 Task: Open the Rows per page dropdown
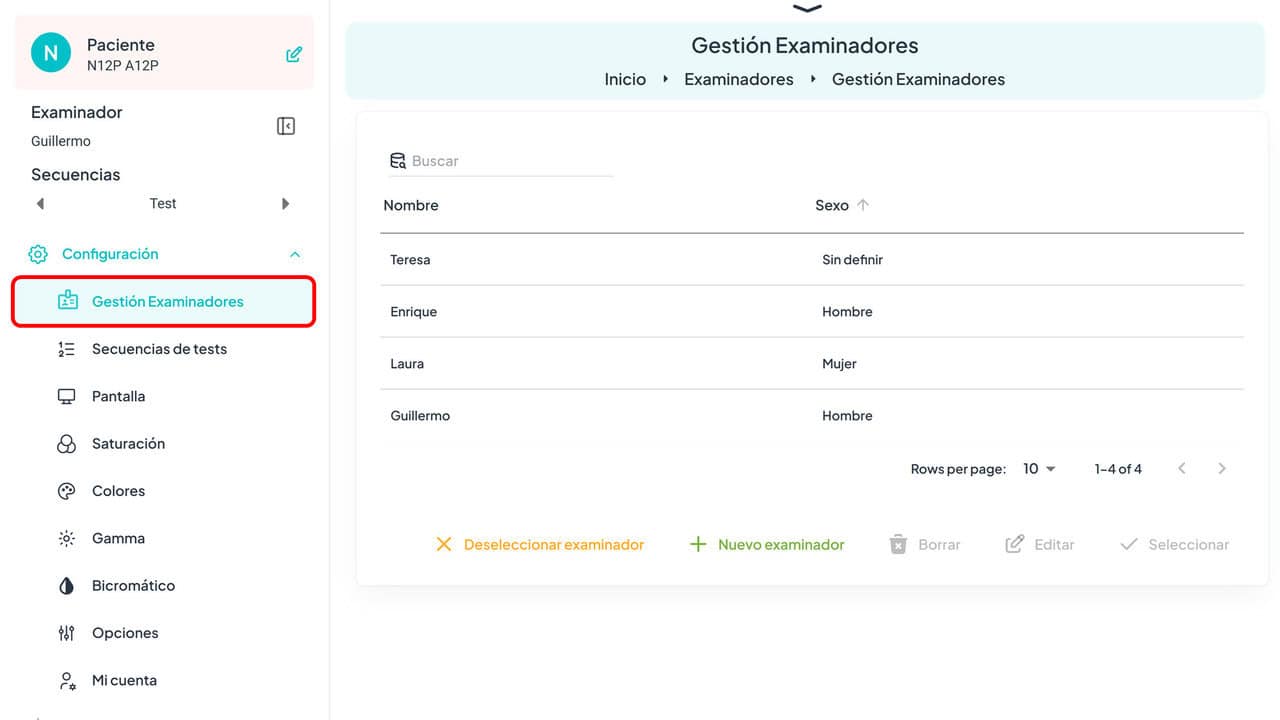click(1039, 468)
